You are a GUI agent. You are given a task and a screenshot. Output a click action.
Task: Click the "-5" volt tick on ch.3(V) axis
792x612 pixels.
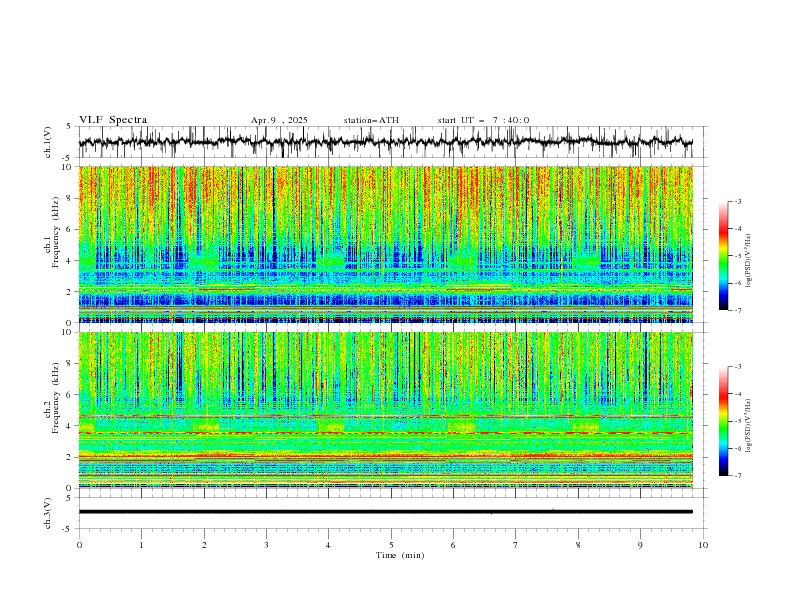pos(67,529)
